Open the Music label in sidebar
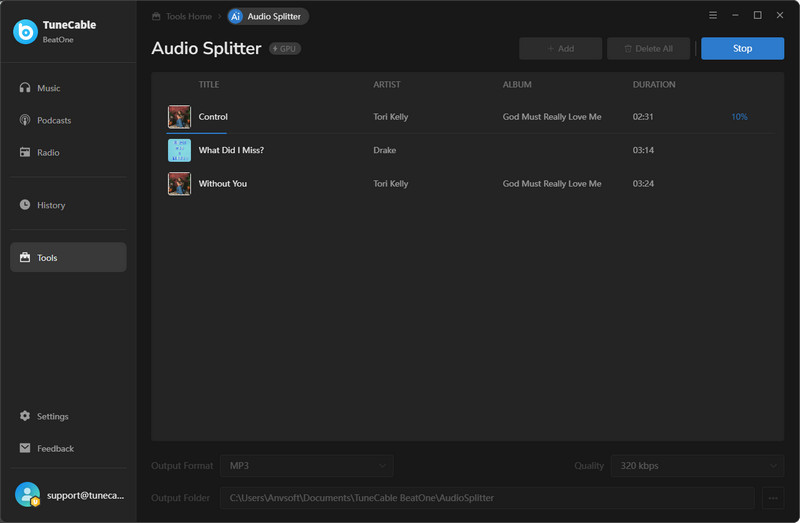Screen dimensions: 800x523 coord(48,88)
